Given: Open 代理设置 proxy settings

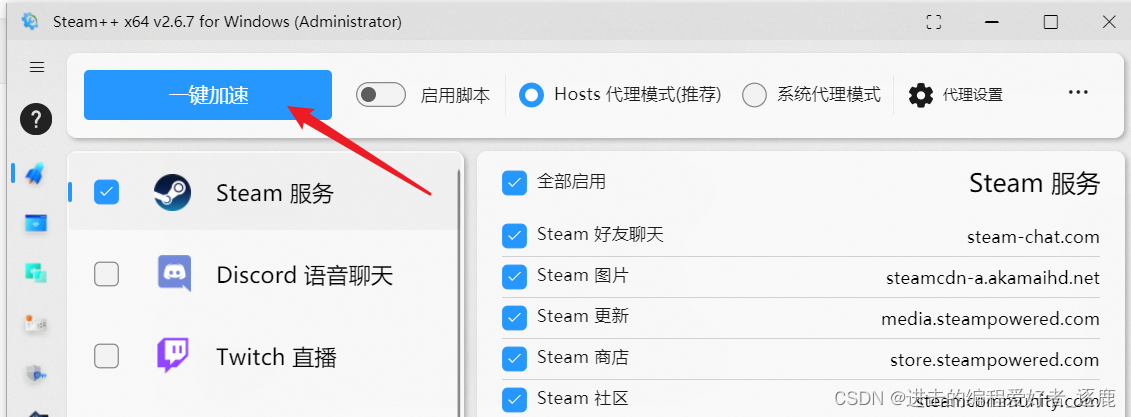Looking at the screenshot, I should [x=955, y=95].
